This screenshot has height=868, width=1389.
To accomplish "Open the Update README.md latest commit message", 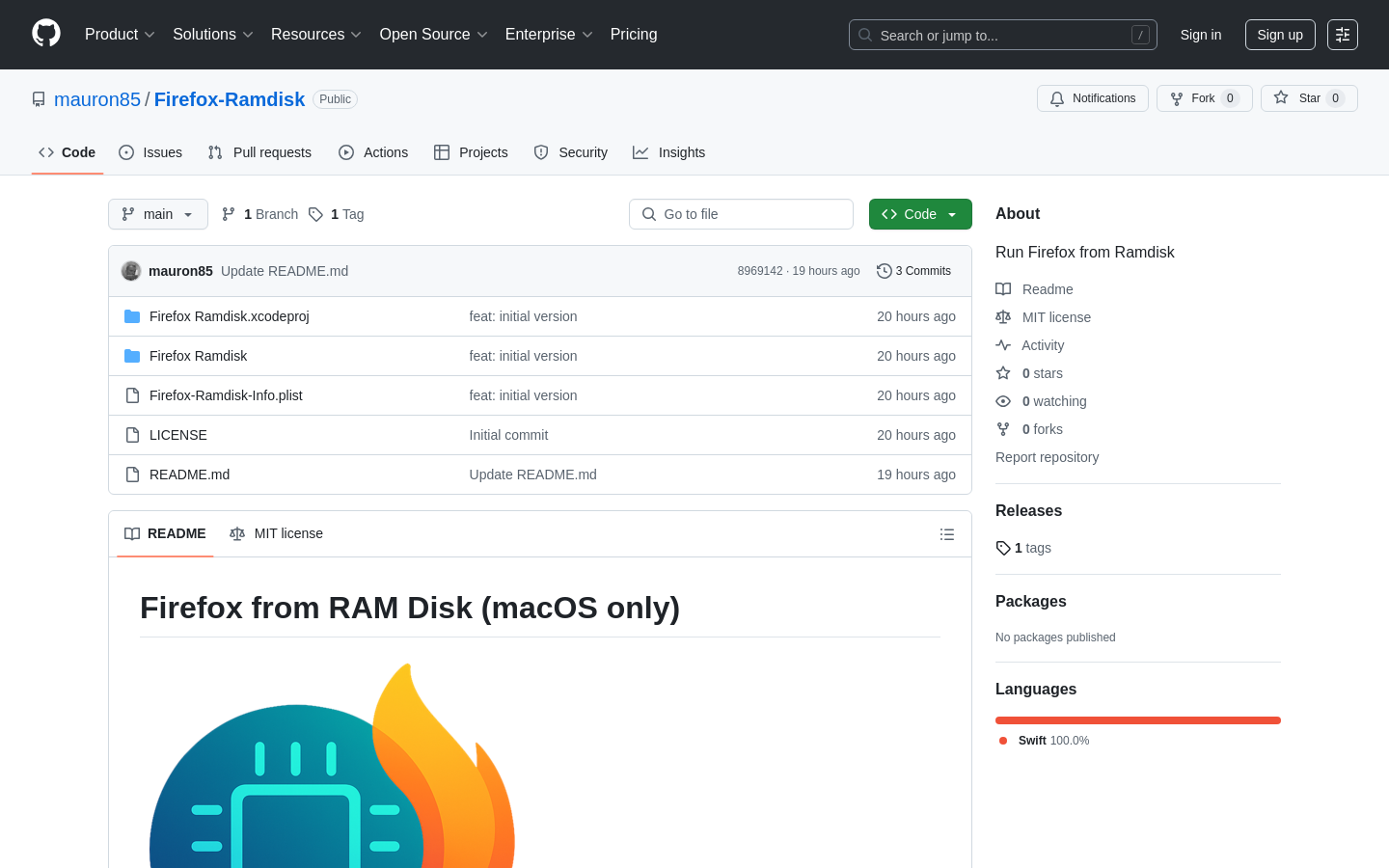I will click(x=285, y=271).
